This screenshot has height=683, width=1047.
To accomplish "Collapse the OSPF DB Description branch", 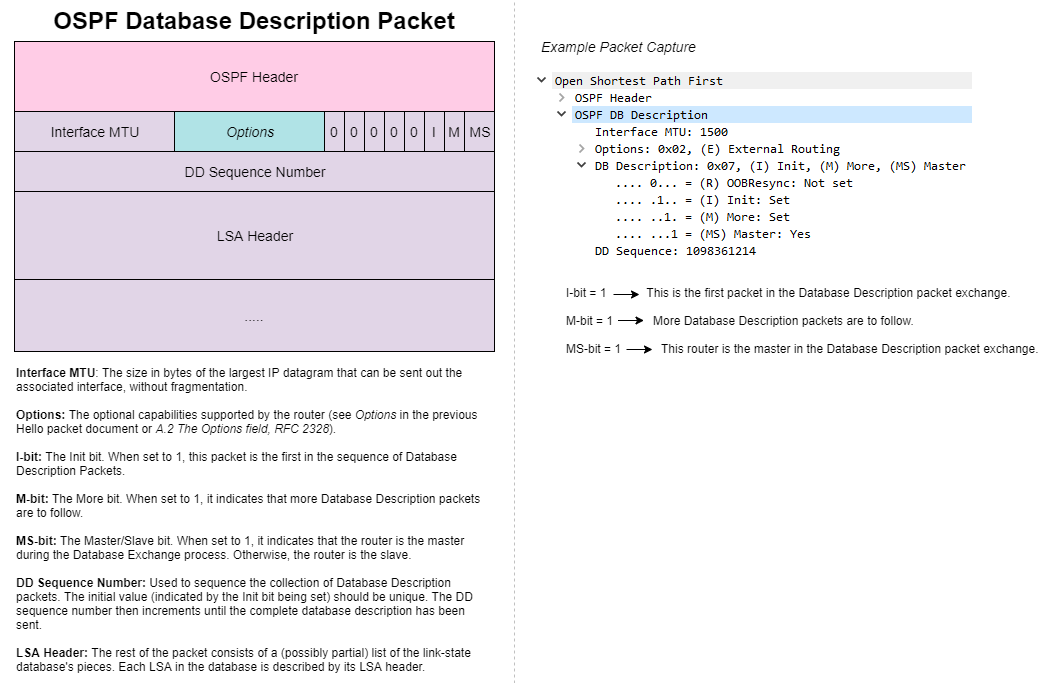I will click(561, 114).
